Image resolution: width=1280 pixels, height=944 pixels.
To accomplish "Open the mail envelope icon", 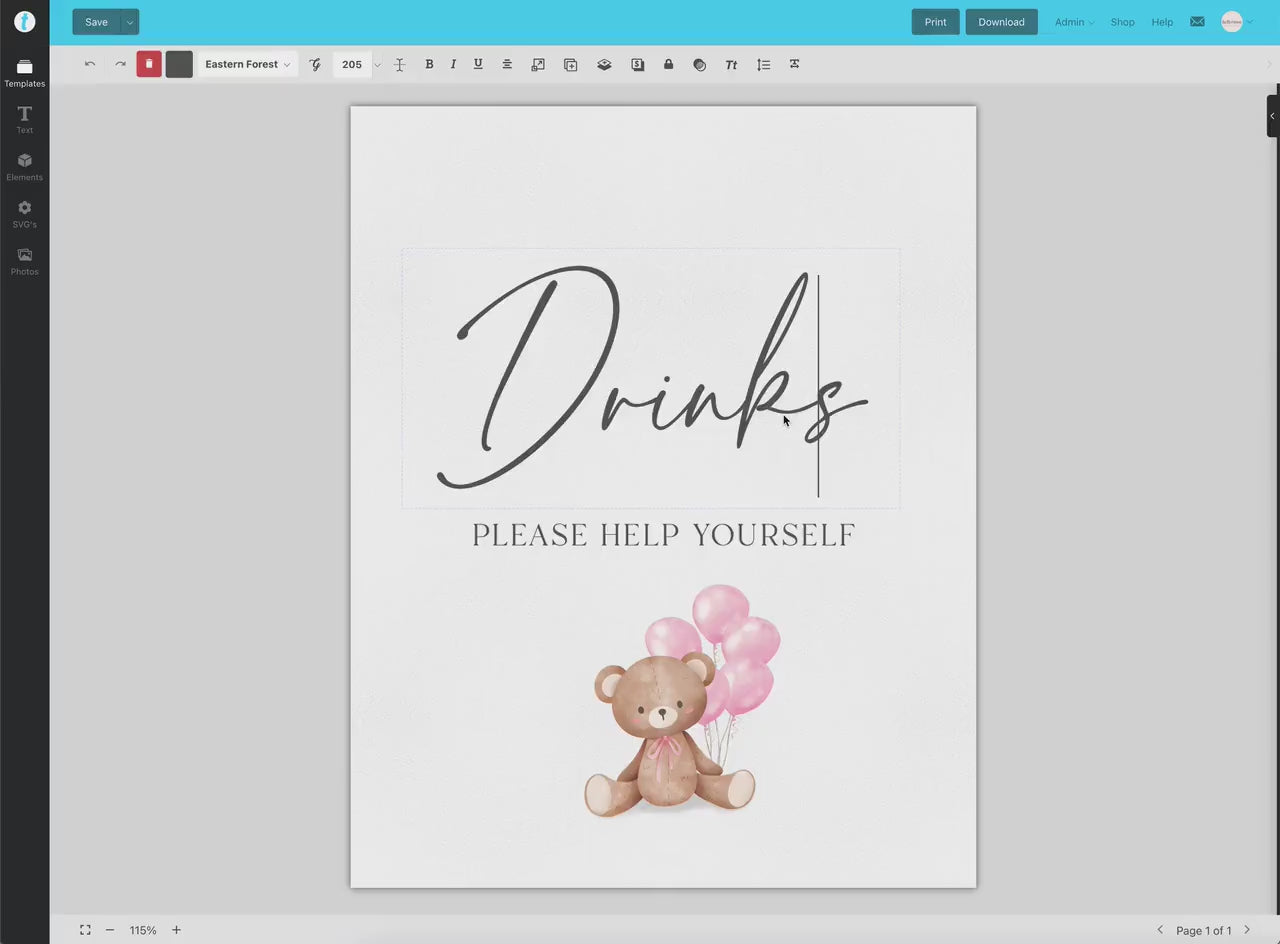I will click(x=1197, y=22).
